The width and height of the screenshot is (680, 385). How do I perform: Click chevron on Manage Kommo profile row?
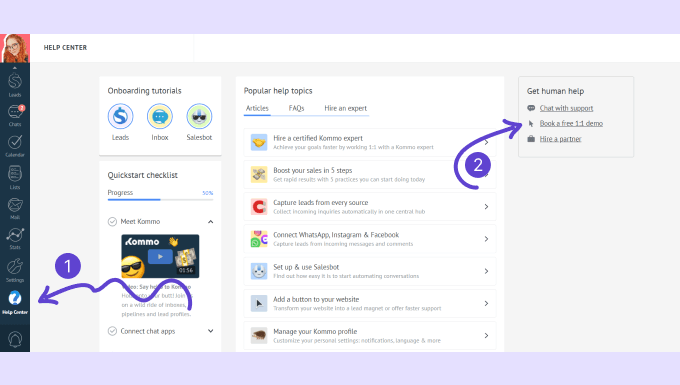(486, 336)
